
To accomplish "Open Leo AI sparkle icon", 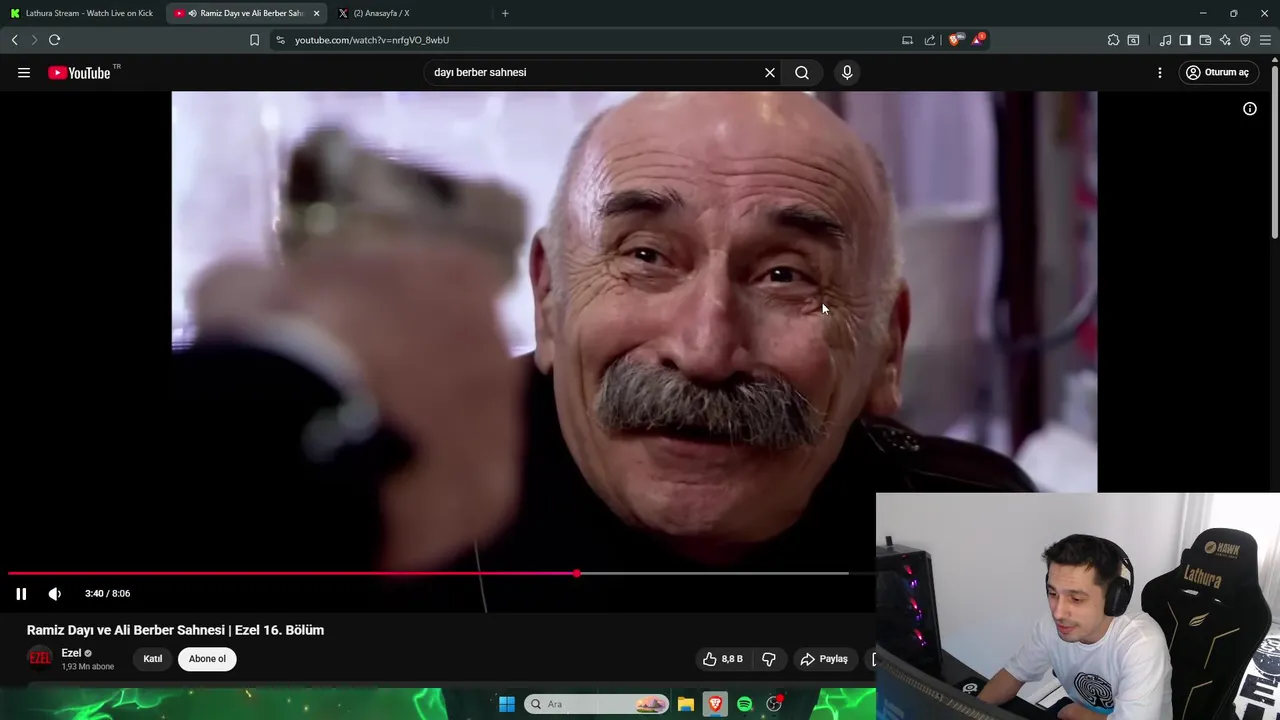I will point(1225,40).
